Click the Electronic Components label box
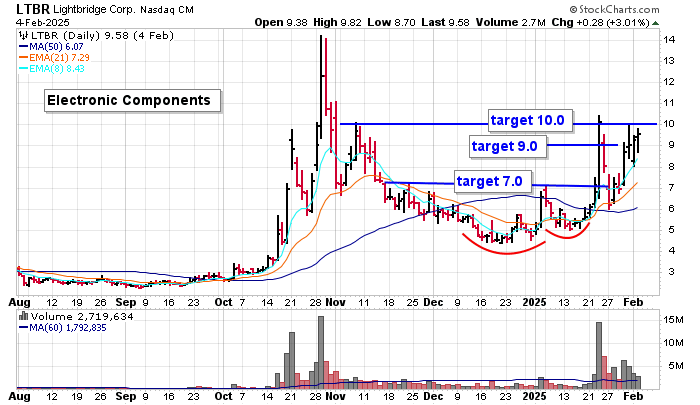The image size is (700, 405). (x=133, y=100)
